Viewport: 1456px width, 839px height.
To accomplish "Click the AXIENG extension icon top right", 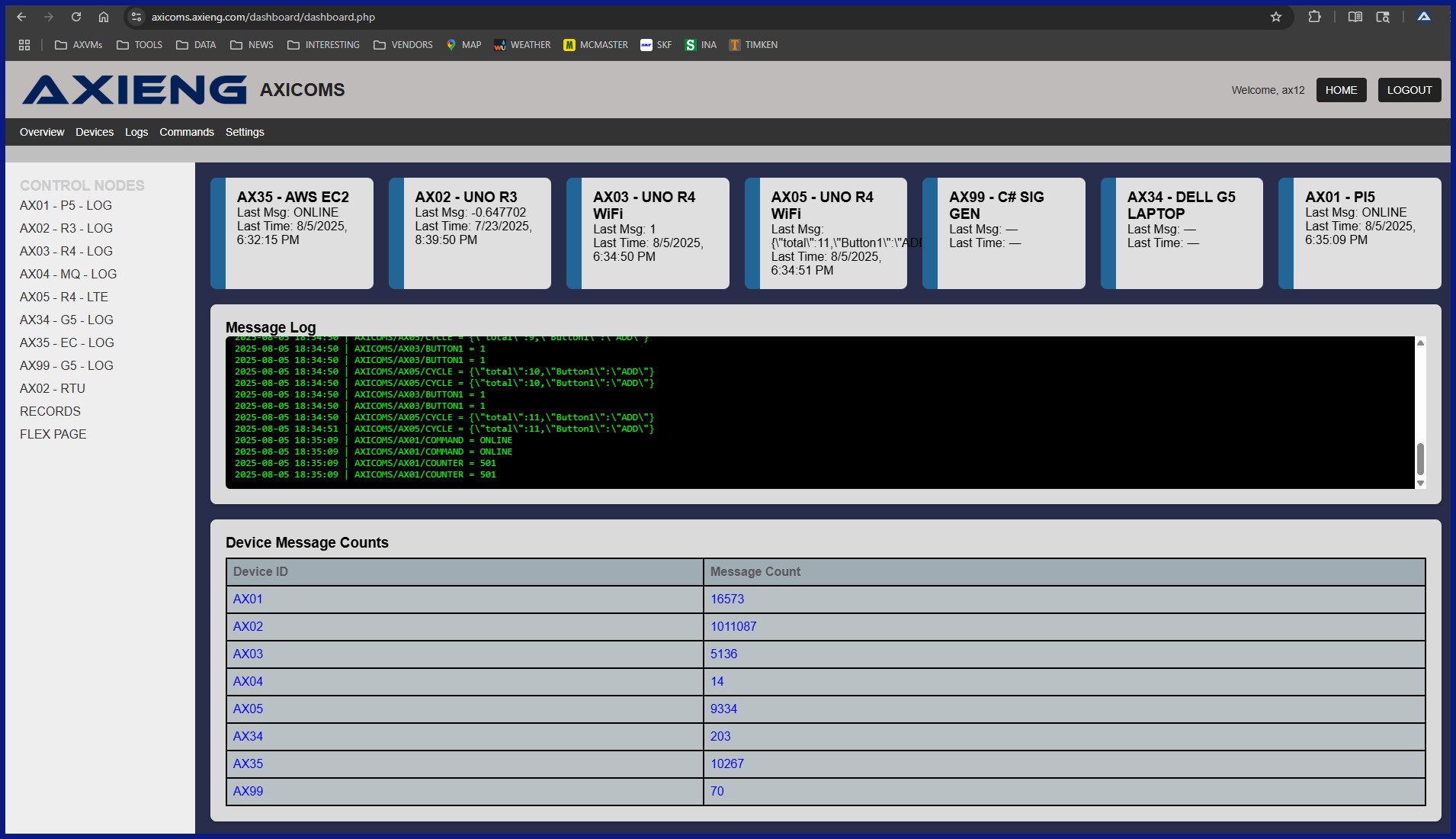I will pos(1422,16).
